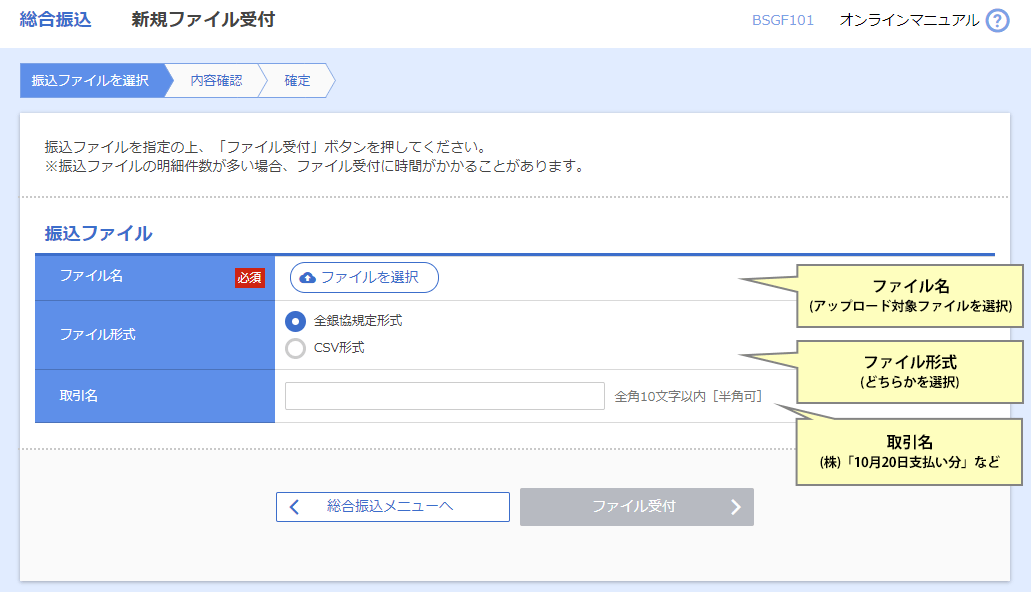Click the online manual help question mark icon
This screenshot has width=1031, height=592.
coord(997,21)
